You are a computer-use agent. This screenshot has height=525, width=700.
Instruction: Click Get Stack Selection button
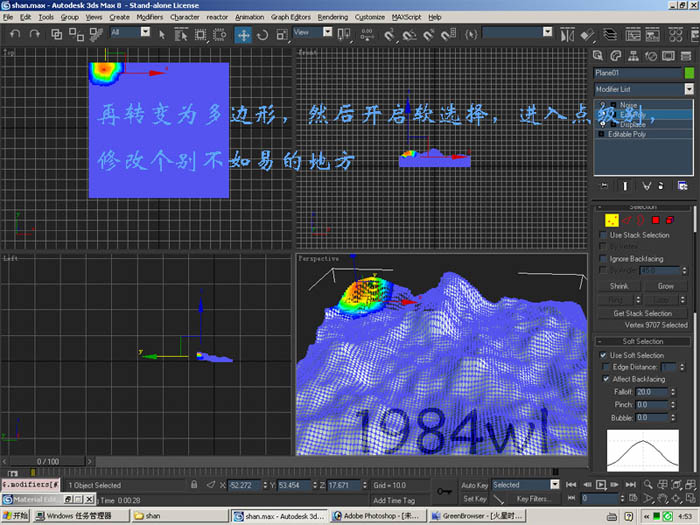[642, 313]
